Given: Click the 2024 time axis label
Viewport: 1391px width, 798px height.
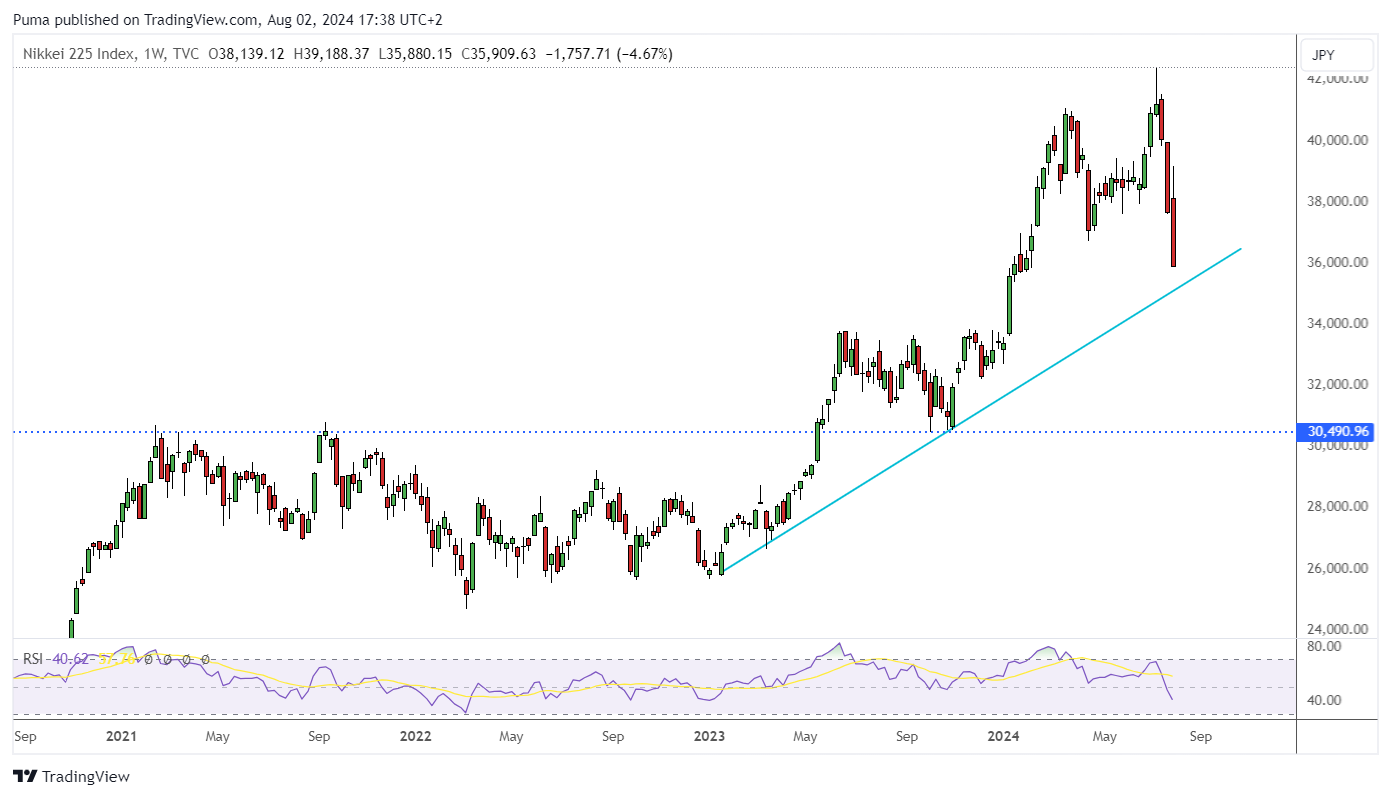Looking at the screenshot, I should (1003, 737).
